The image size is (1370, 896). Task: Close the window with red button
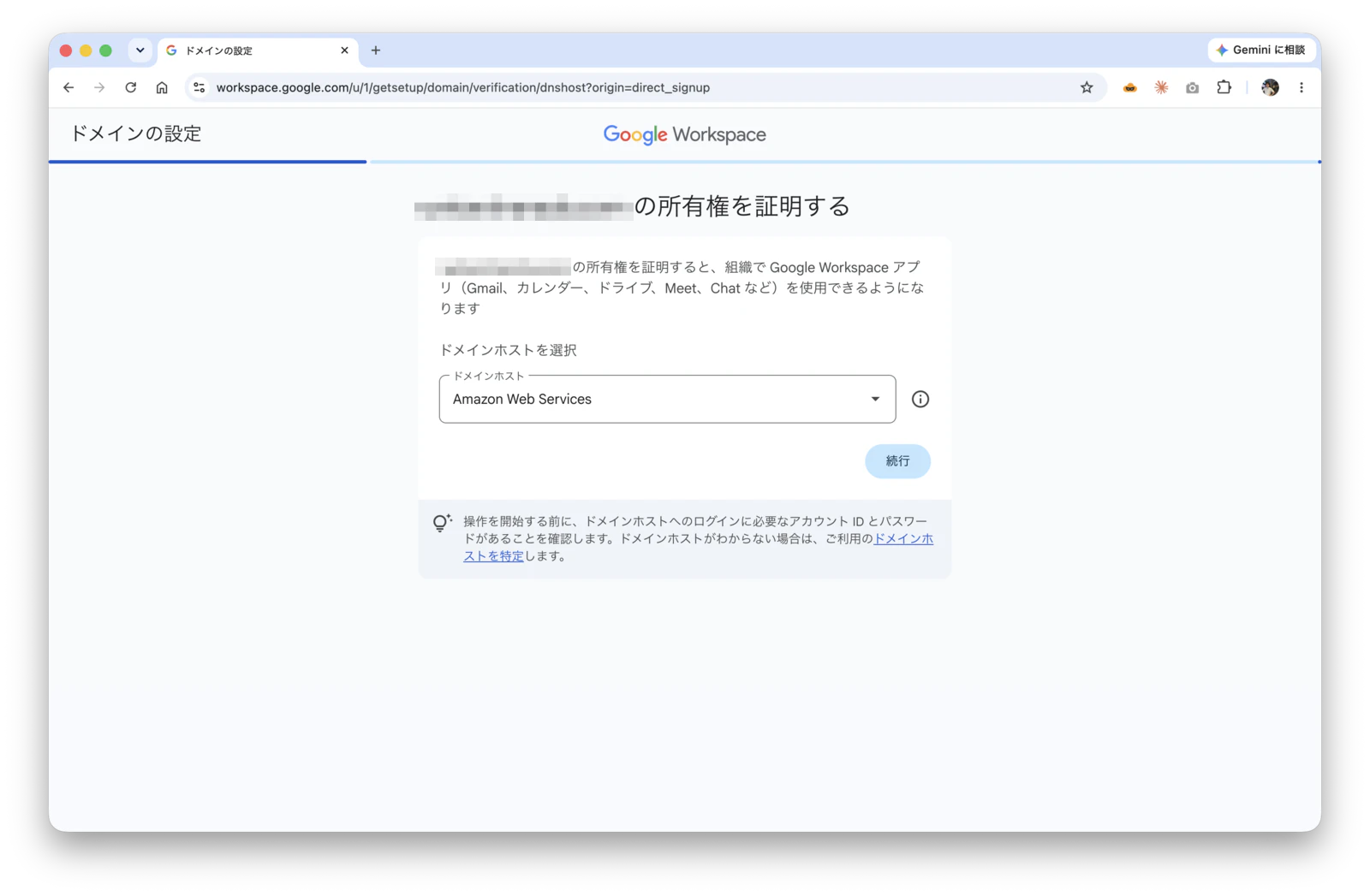[66, 50]
